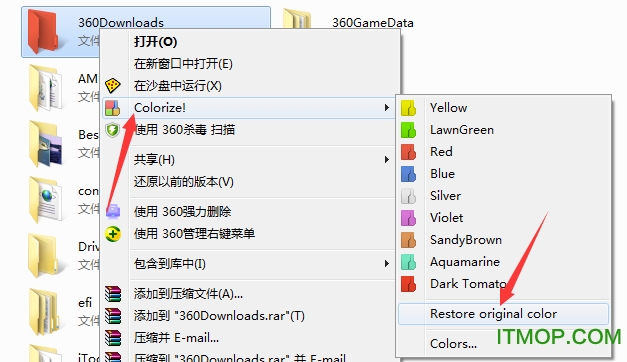
Task: Choose 压缩并 E-mail...
Action: (176, 338)
